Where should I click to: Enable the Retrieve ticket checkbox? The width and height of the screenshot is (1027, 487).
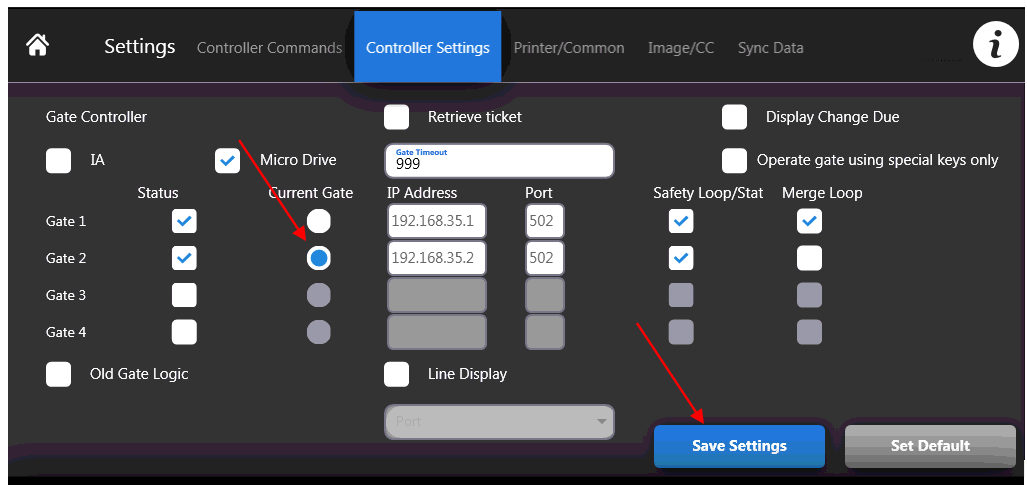pos(397,117)
